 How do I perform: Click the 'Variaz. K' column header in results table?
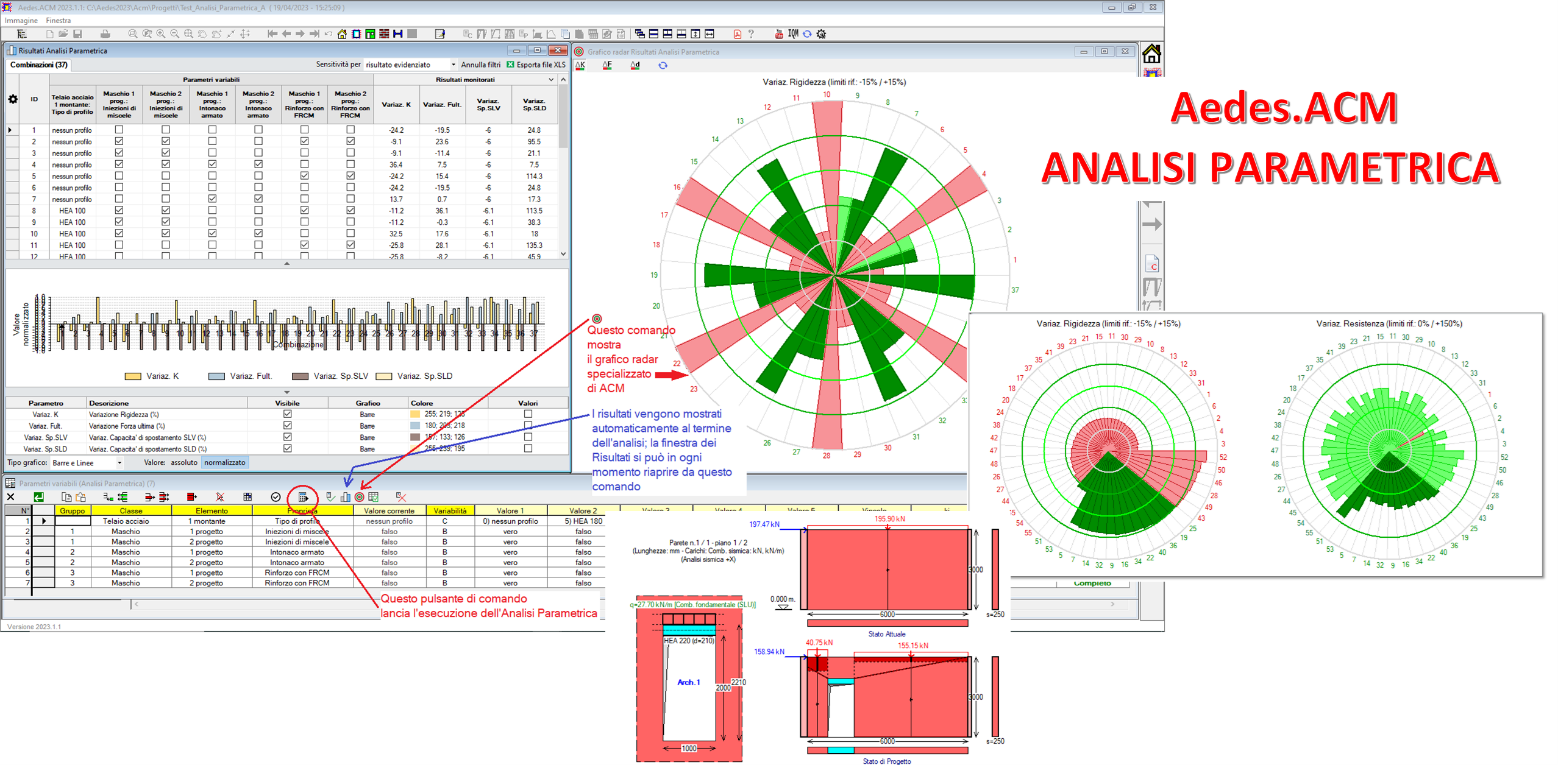(x=397, y=104)
